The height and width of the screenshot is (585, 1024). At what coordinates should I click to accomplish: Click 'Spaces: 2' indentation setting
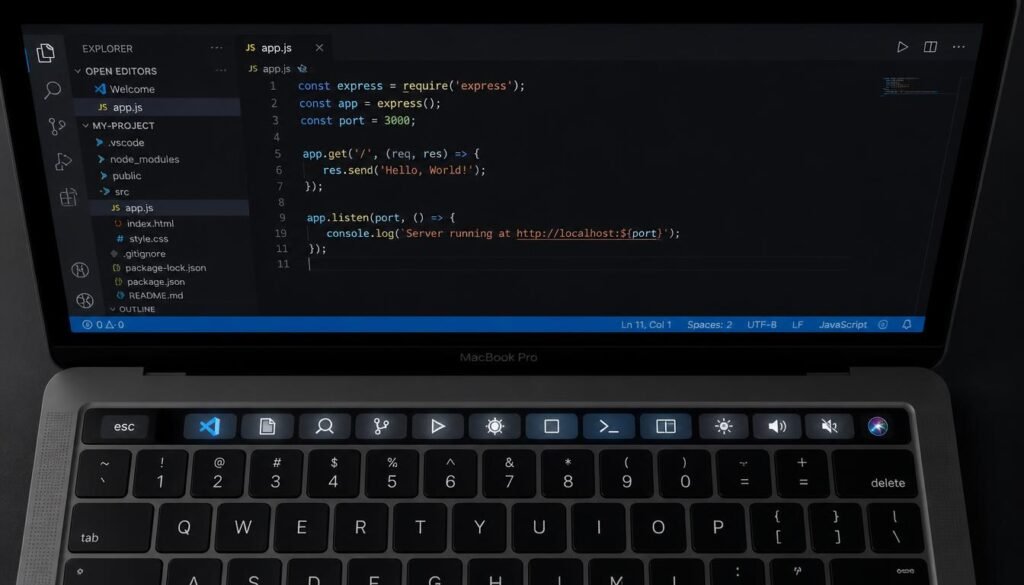click(709, 324)
